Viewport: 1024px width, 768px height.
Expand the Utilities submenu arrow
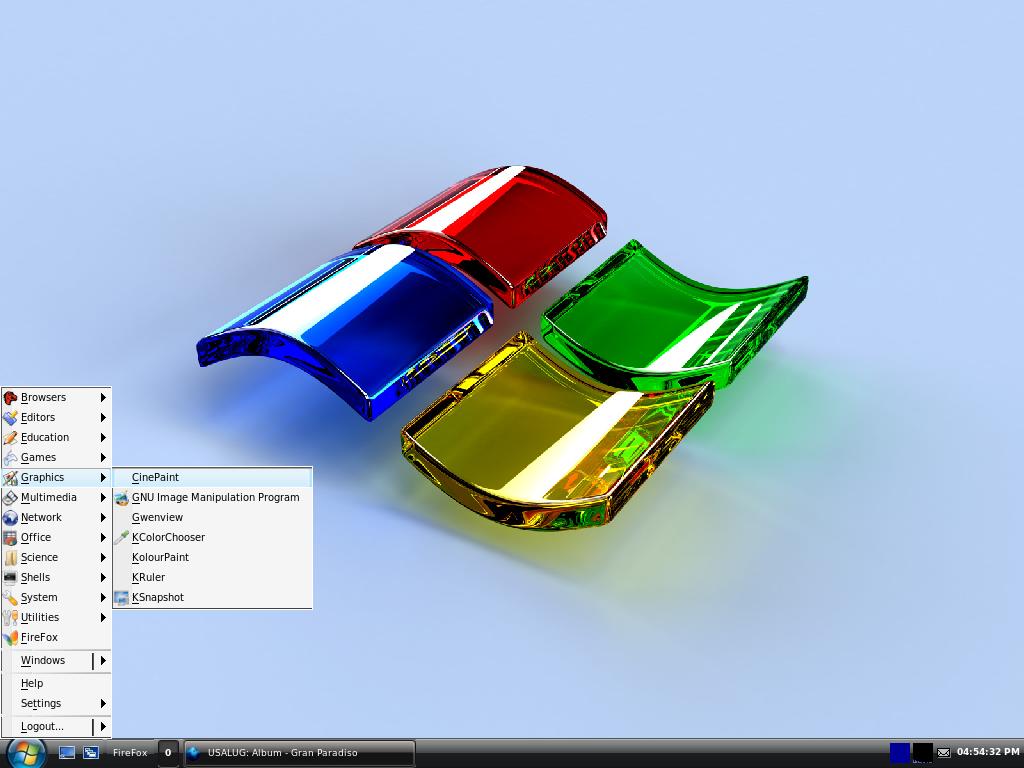pyautogui.click(x=103, y=617)
